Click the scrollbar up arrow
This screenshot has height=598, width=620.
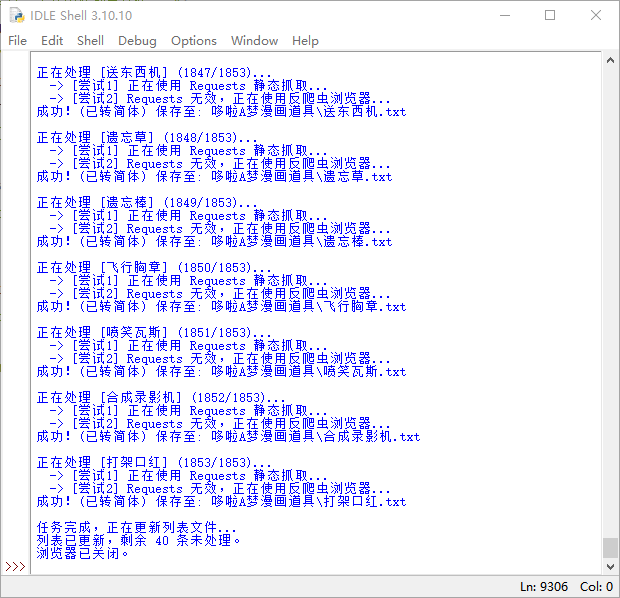(x=610, y=60)
